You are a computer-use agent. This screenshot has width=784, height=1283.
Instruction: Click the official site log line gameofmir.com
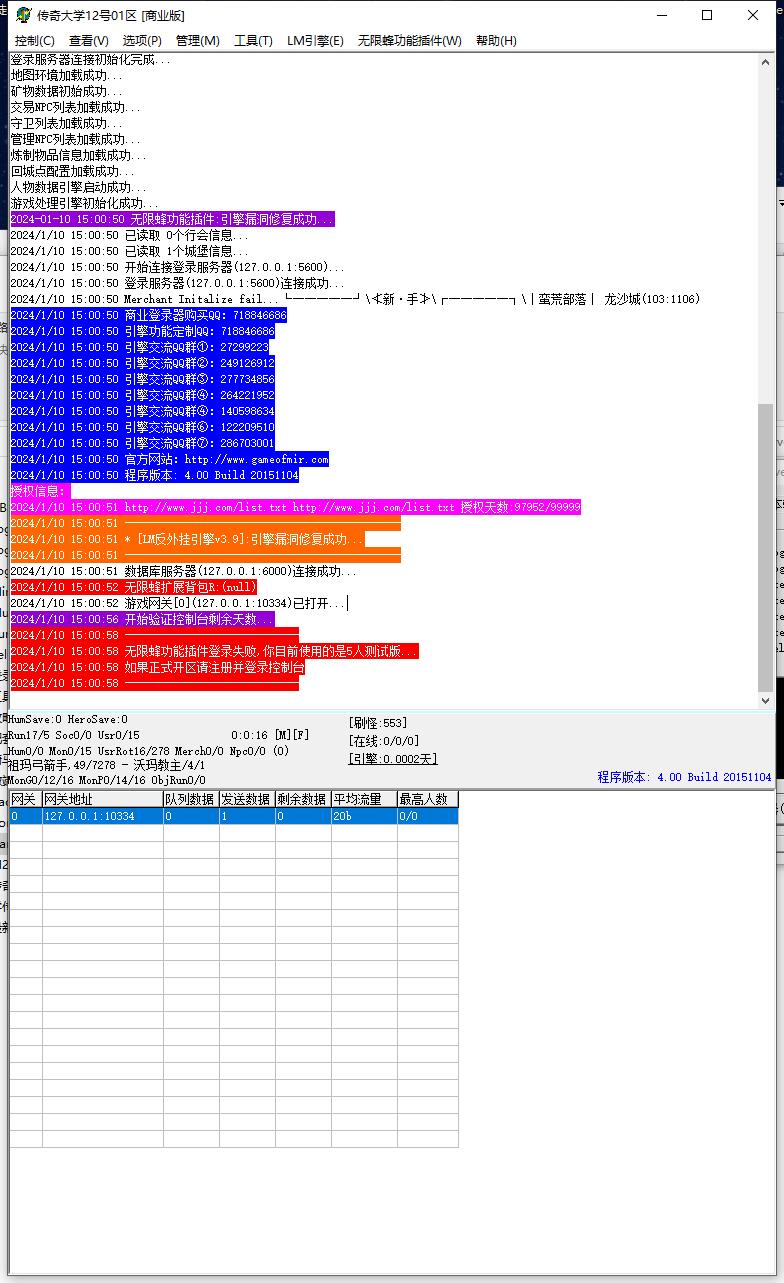tap(169, 459)
